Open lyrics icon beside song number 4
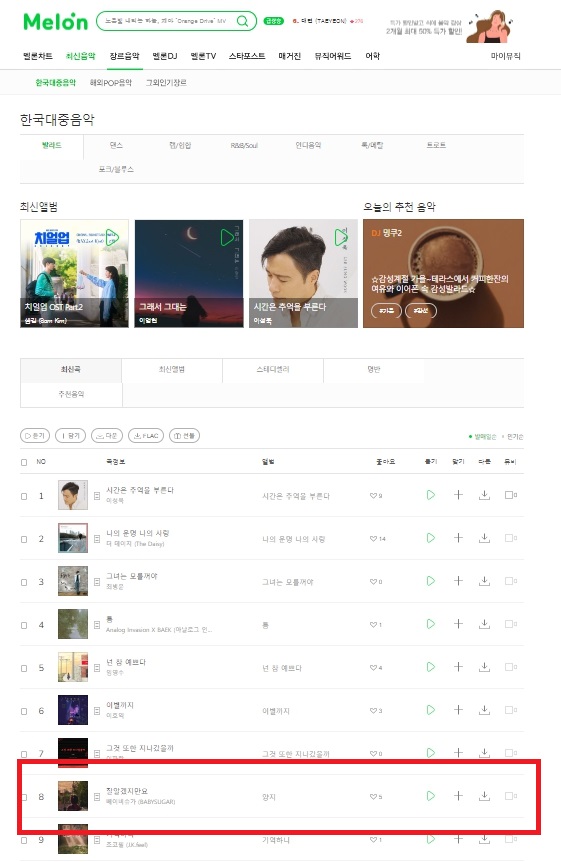Image resolution: width=561 pixels, height=862 pixels. coord(97,625)
